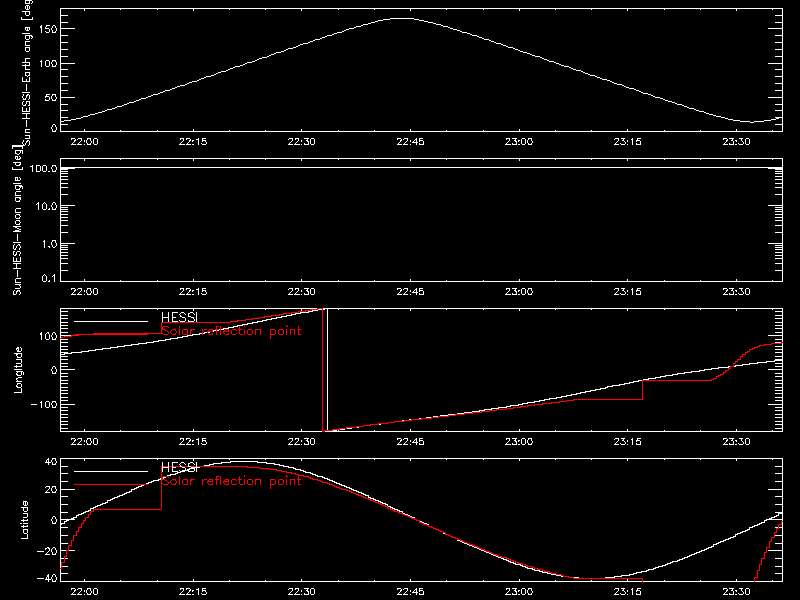Click 22:00 time label below Earth angle plot
Viewport: 800px width, 600px height.
85,141
